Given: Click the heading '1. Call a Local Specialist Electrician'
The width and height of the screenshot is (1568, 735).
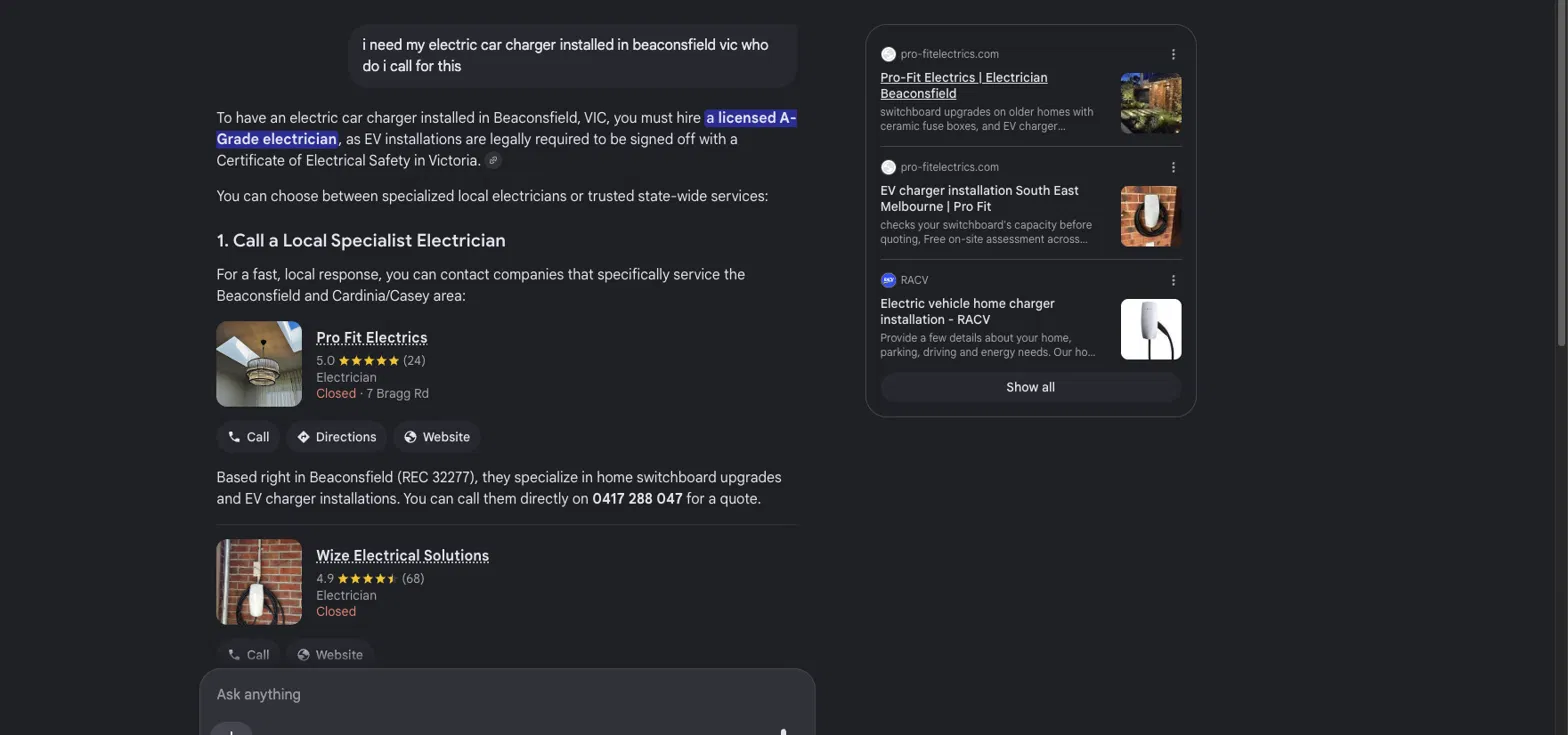Looking at the screenshot, I should (x=361, y=241).
